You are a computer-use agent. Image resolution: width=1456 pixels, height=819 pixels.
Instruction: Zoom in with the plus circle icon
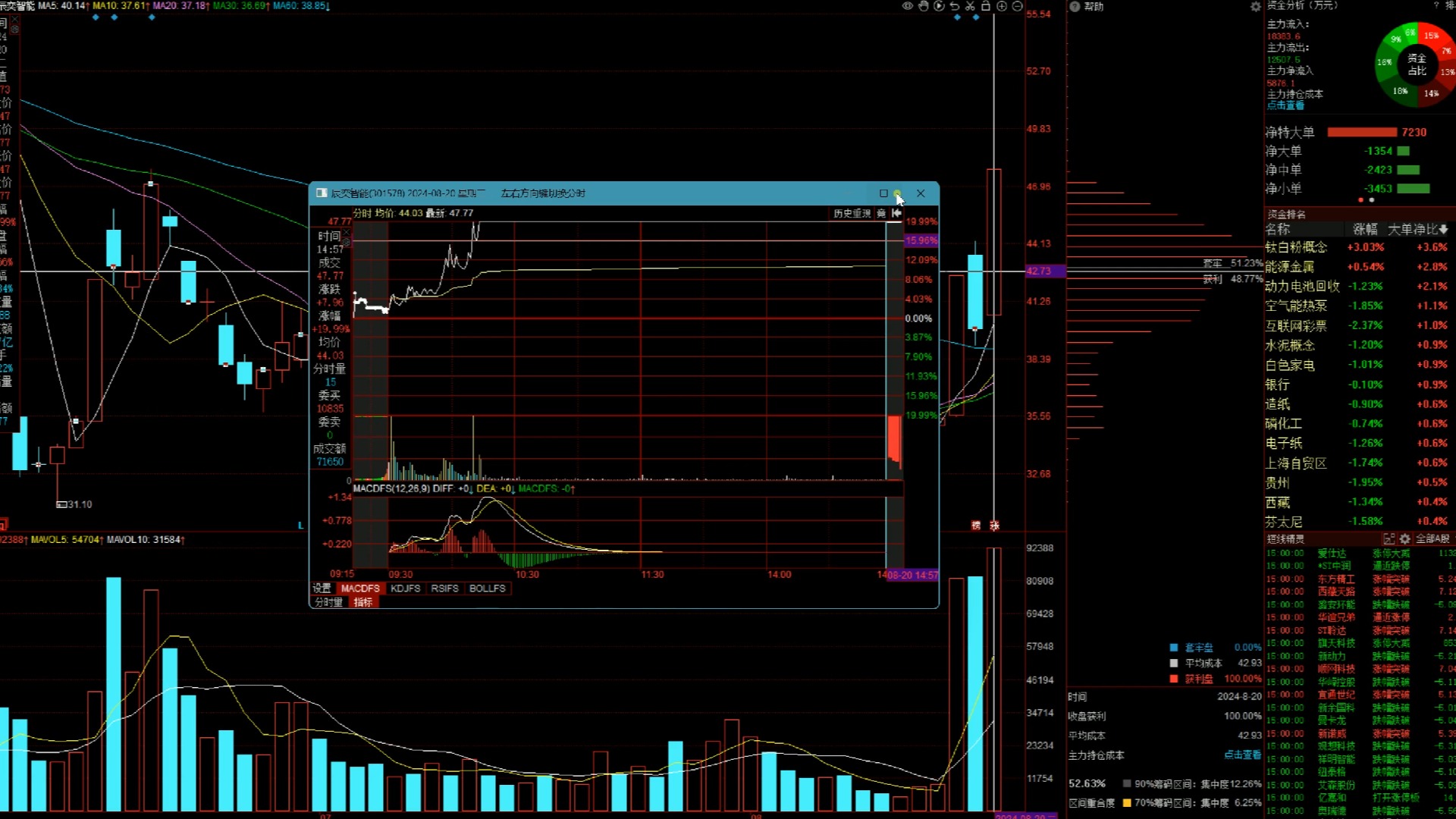pos(1002,6)
